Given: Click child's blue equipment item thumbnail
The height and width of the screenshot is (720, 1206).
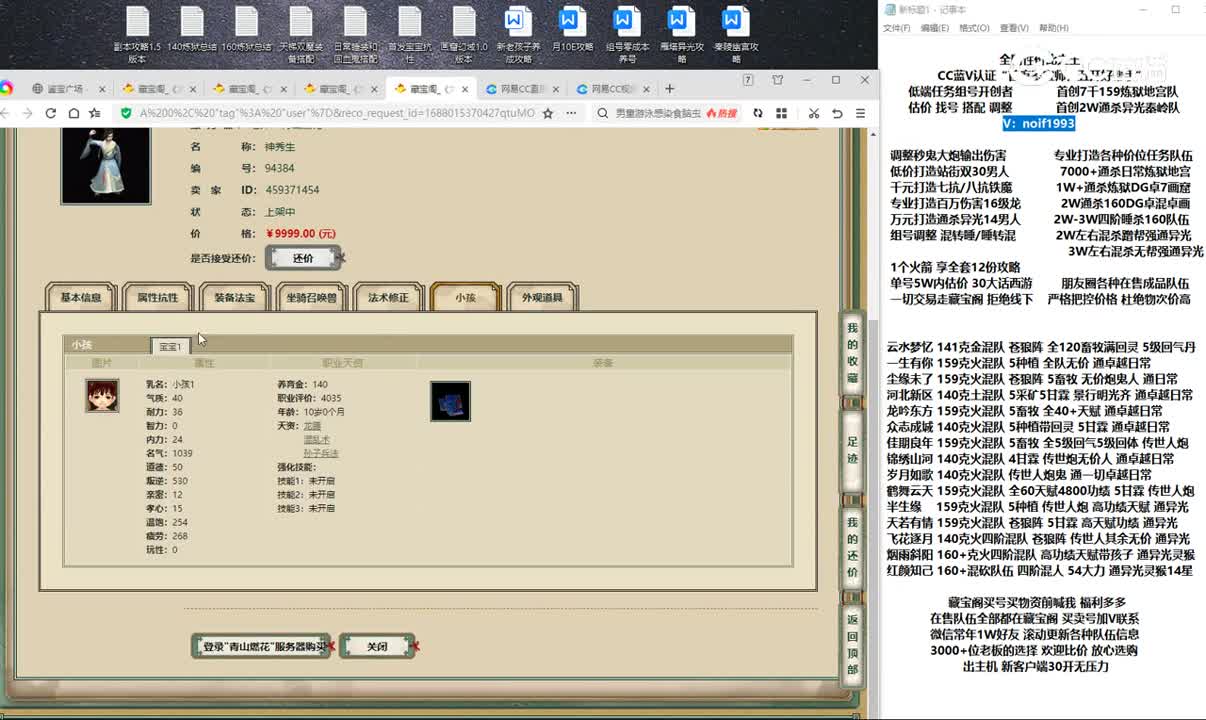Looking at the screenshot, I should 450,401.
